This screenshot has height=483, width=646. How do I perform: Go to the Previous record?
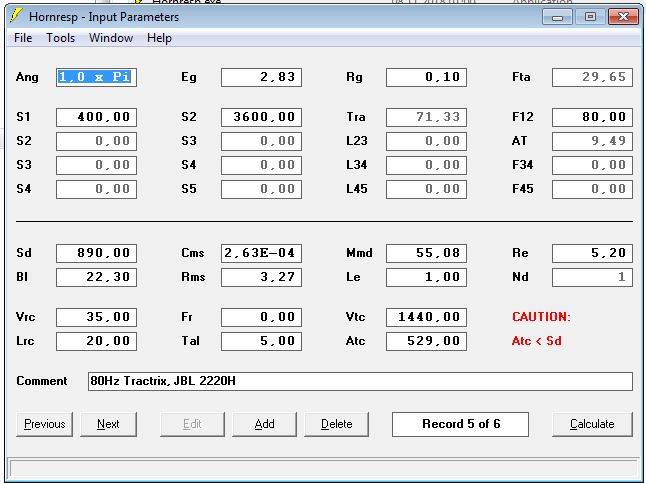[44, 424]
